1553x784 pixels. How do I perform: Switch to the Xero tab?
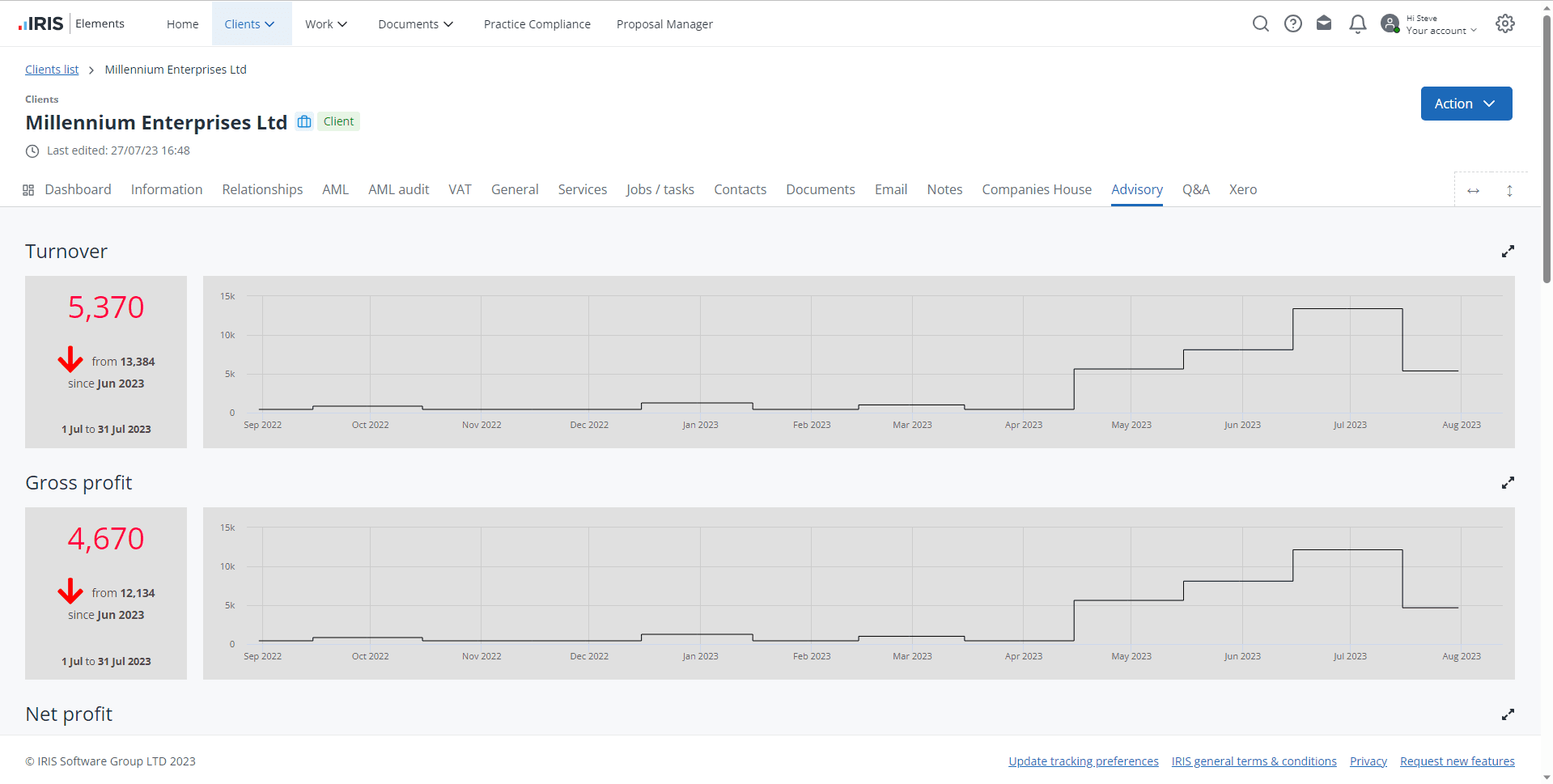1242,189
